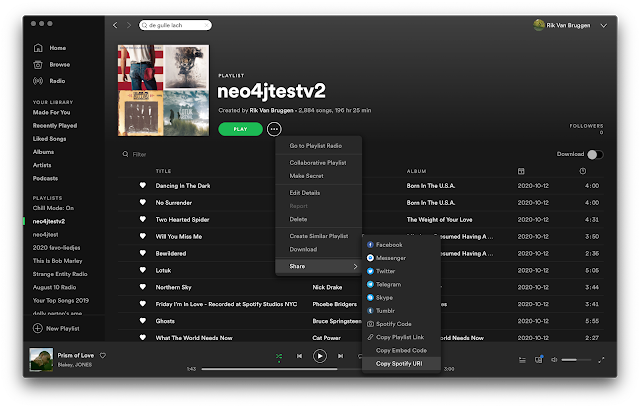Skip to next track

click(340, 356)
